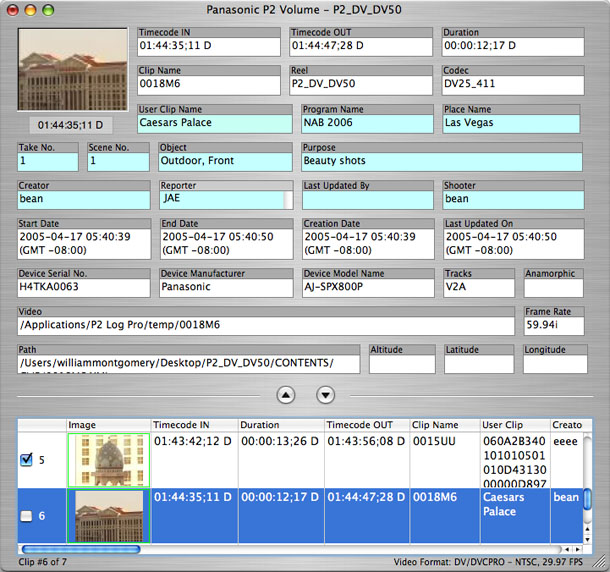
Task: Select the clip 0015UU thumbnail
Action: 108,459
